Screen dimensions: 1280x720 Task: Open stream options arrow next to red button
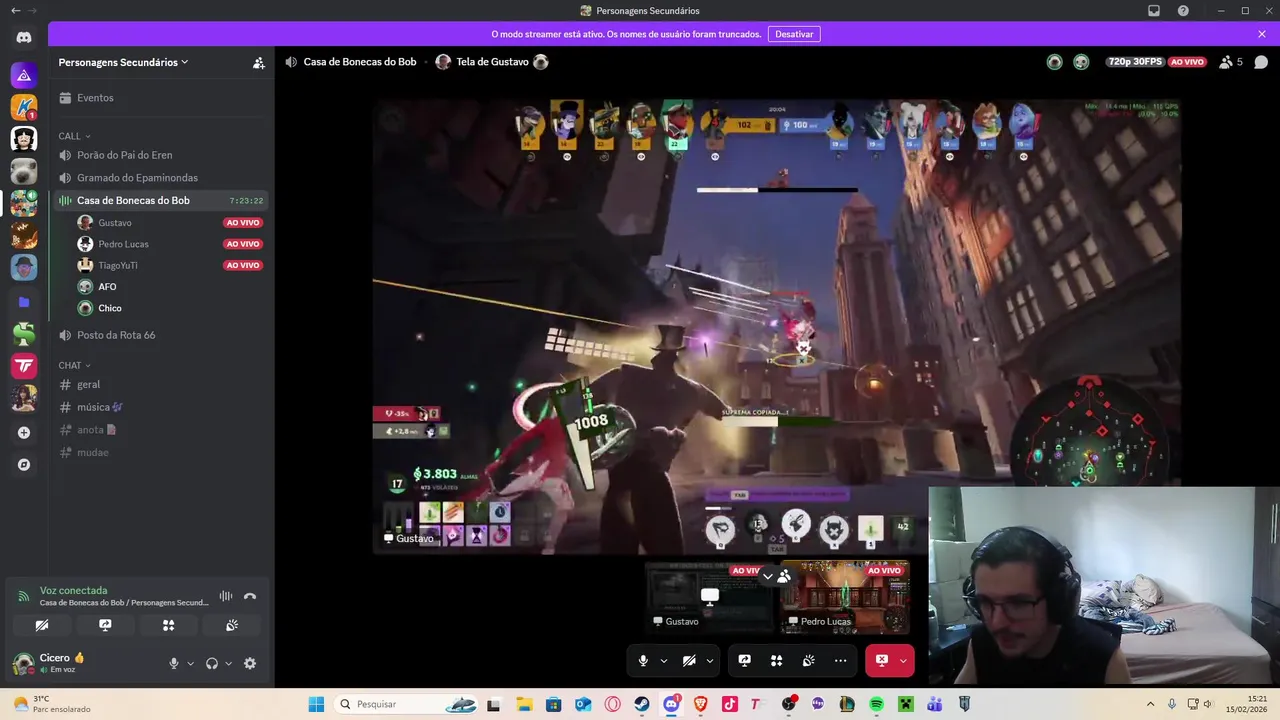903,661
